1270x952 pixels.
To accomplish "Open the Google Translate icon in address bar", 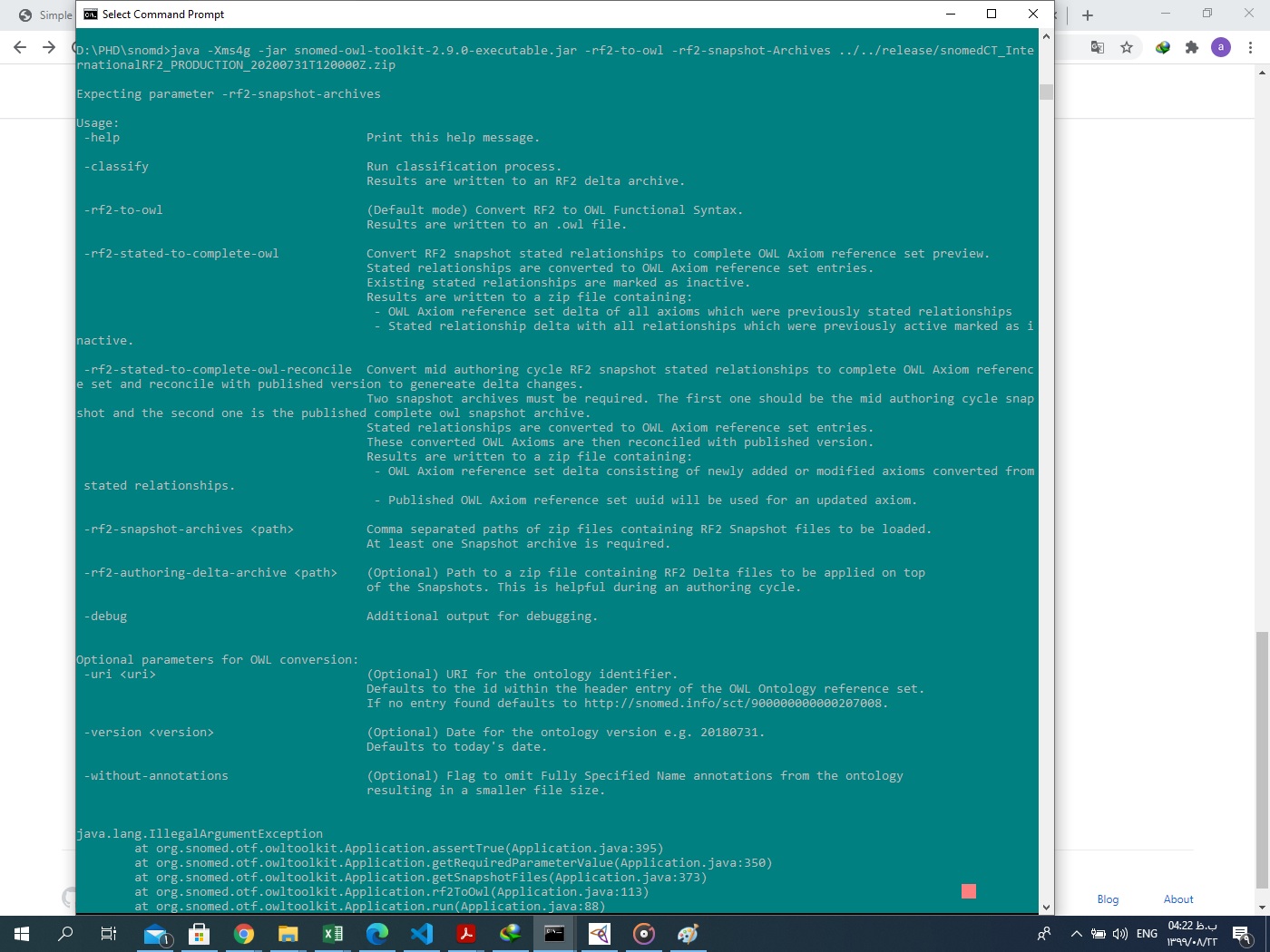I will [1097, 46].
